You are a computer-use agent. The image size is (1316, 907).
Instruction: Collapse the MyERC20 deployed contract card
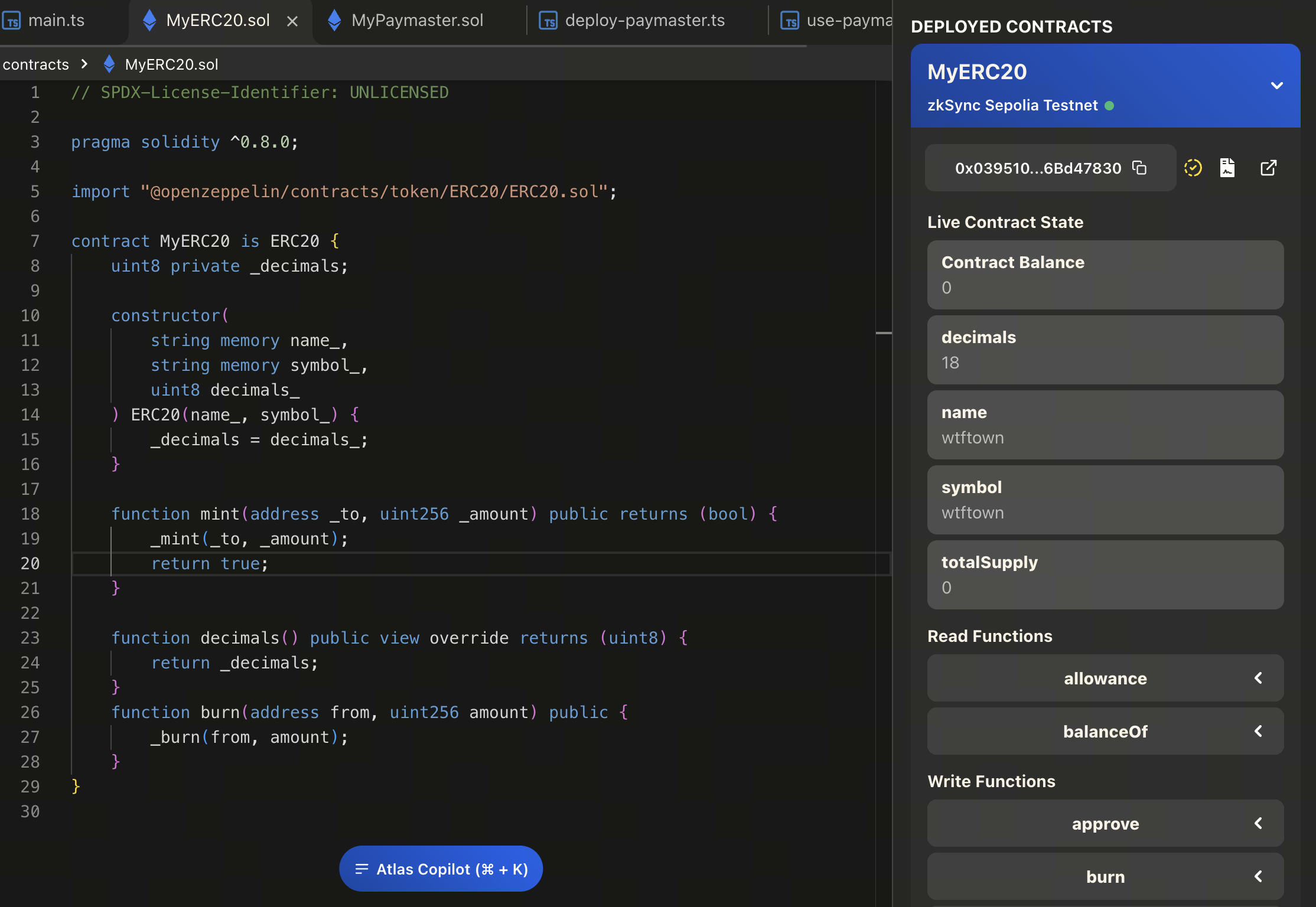click(x=1277, y=86)
